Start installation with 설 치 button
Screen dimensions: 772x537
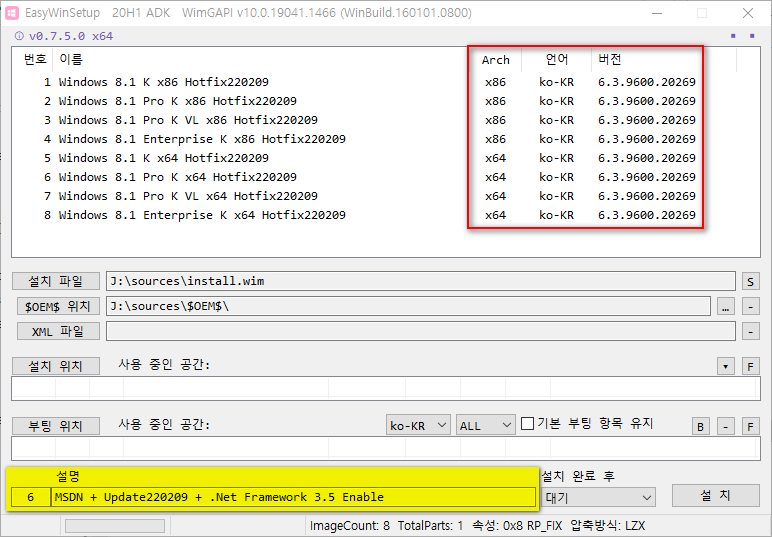[x=715, y=495]
